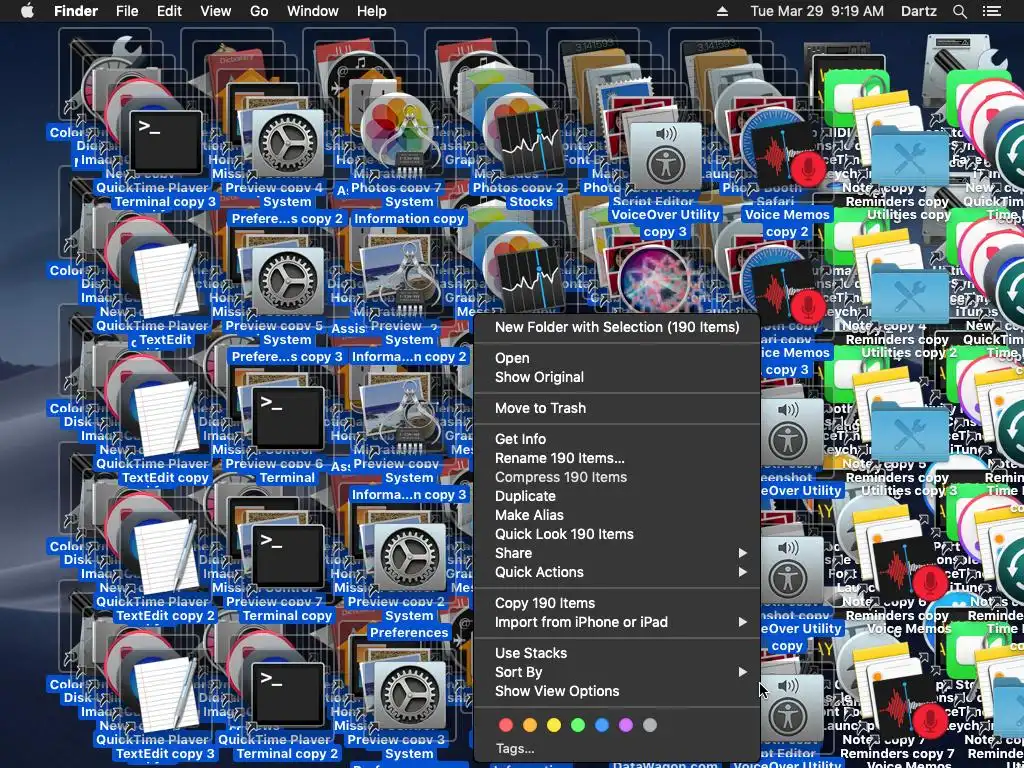1024x768 pixels.
Task: Click the Utilities copy 3 folder icon
Action: point(909,431)
